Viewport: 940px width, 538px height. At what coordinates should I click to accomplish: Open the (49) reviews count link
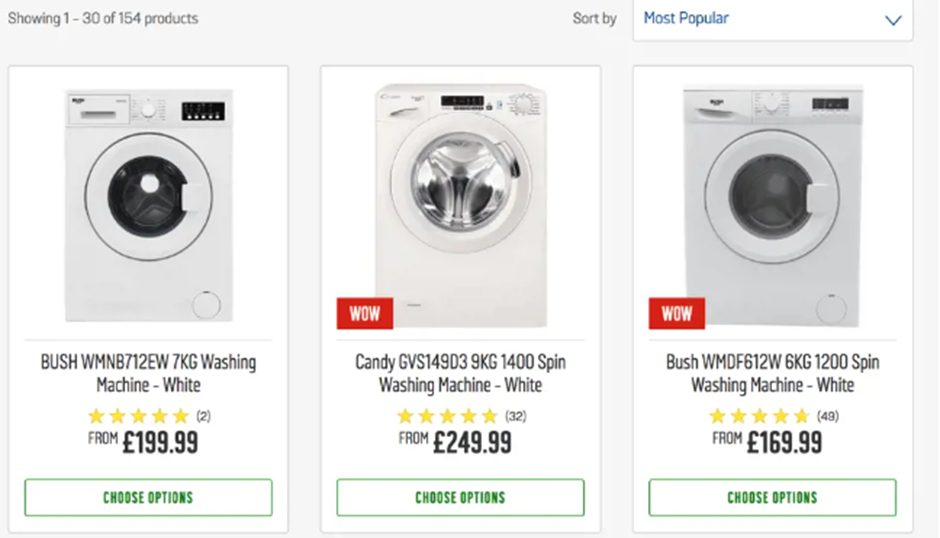click(828, 416)
